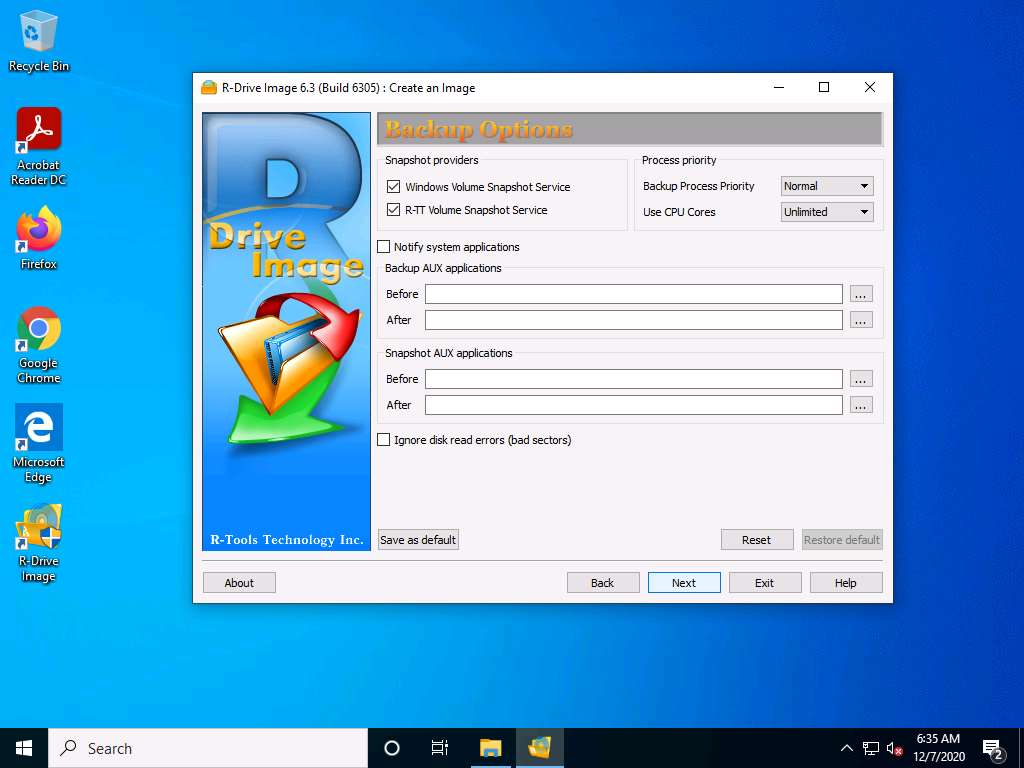Open Help for Backup Options
Image resolution: width=1024 pixels, height=768 pixels.
click(846, 583)
